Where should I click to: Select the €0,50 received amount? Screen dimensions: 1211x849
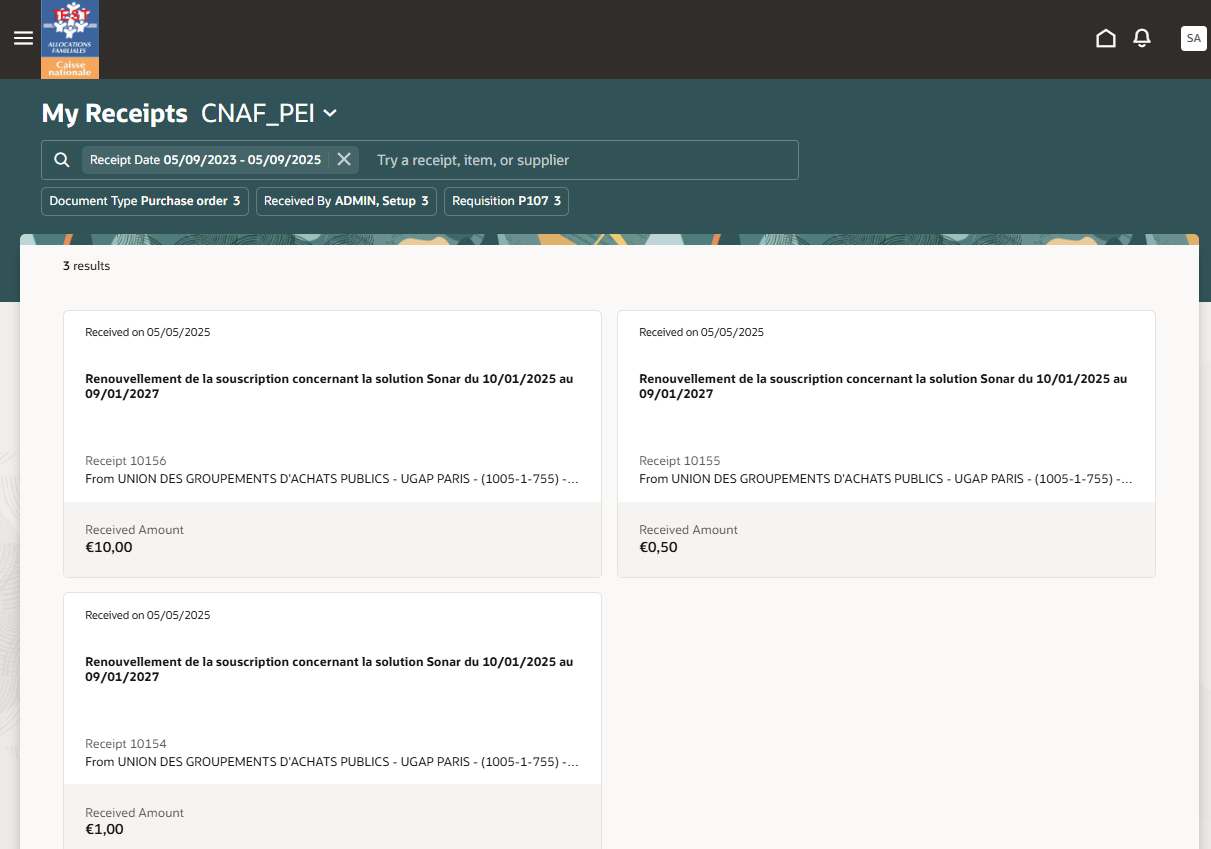pos(658,547)
